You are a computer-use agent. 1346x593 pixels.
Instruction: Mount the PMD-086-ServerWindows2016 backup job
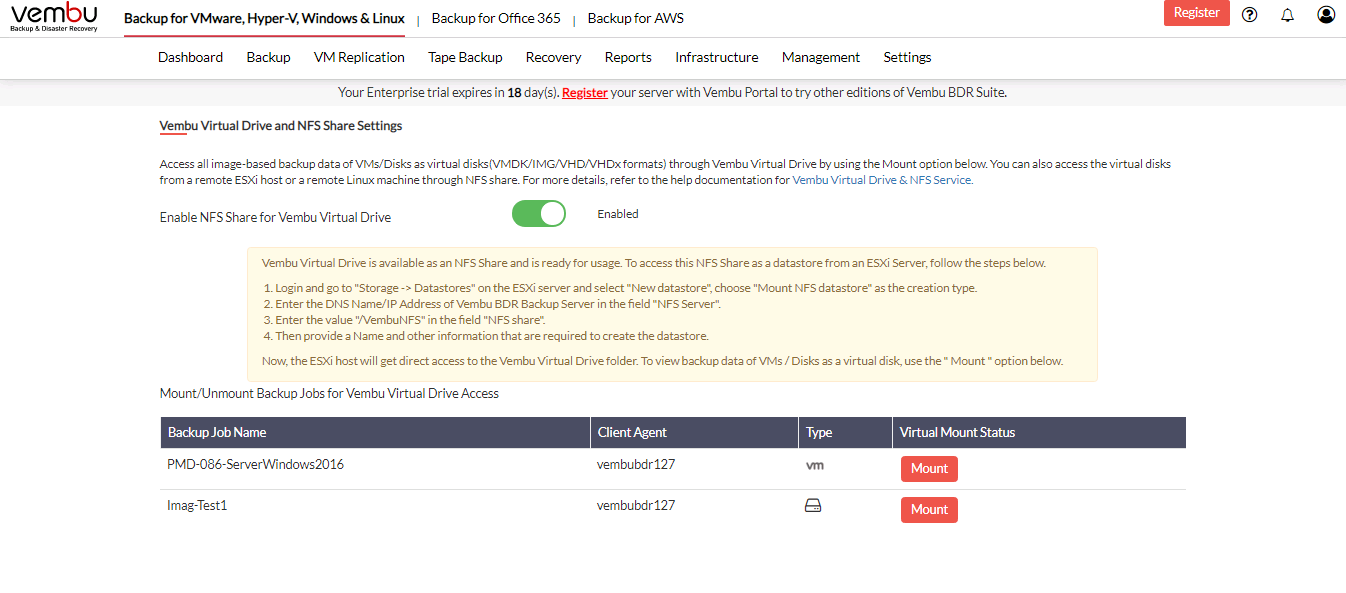click(x=929, y=469)
